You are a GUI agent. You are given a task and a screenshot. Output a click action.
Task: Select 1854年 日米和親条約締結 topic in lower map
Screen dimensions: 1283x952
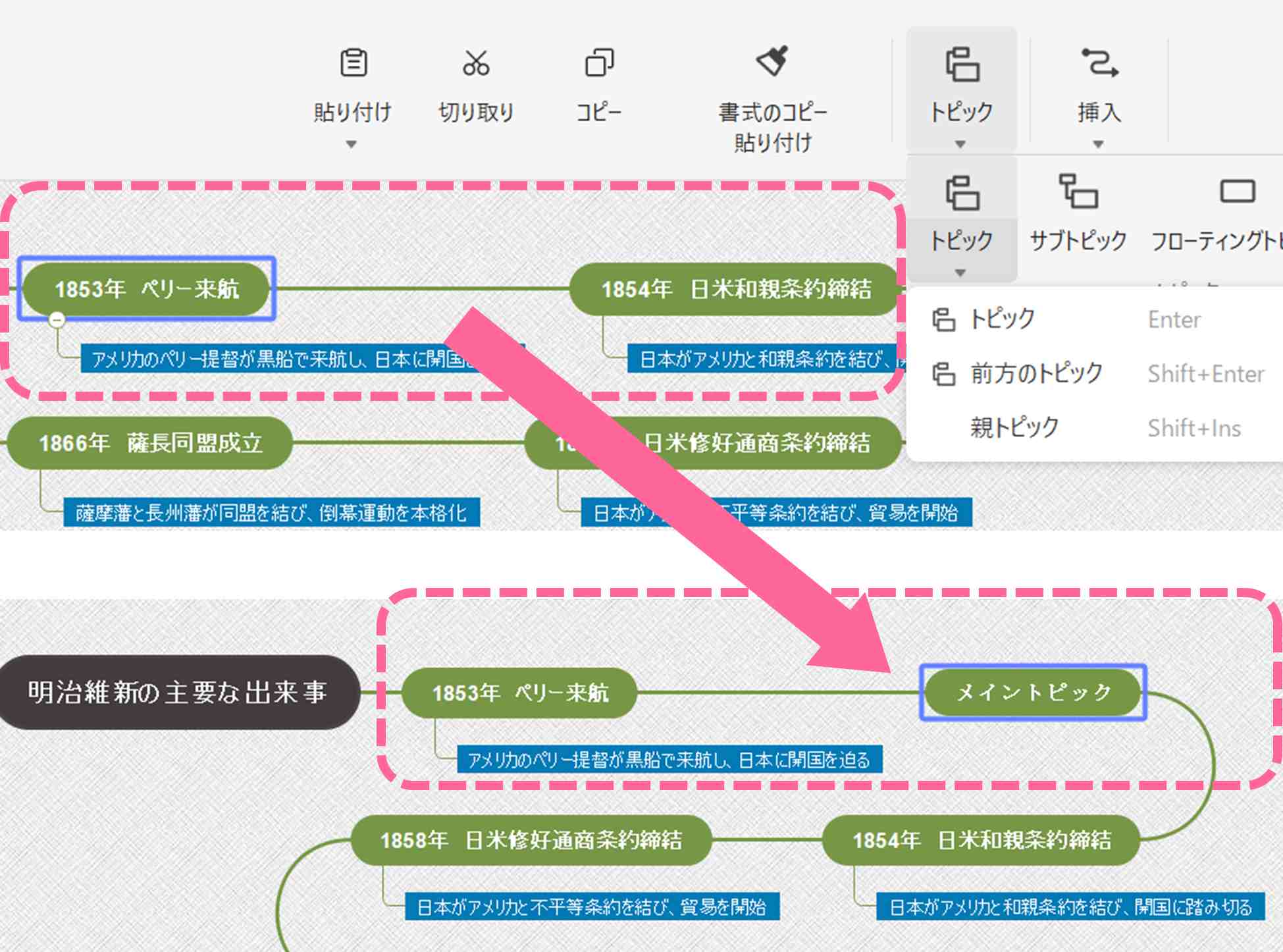click(x=982, y=840)
